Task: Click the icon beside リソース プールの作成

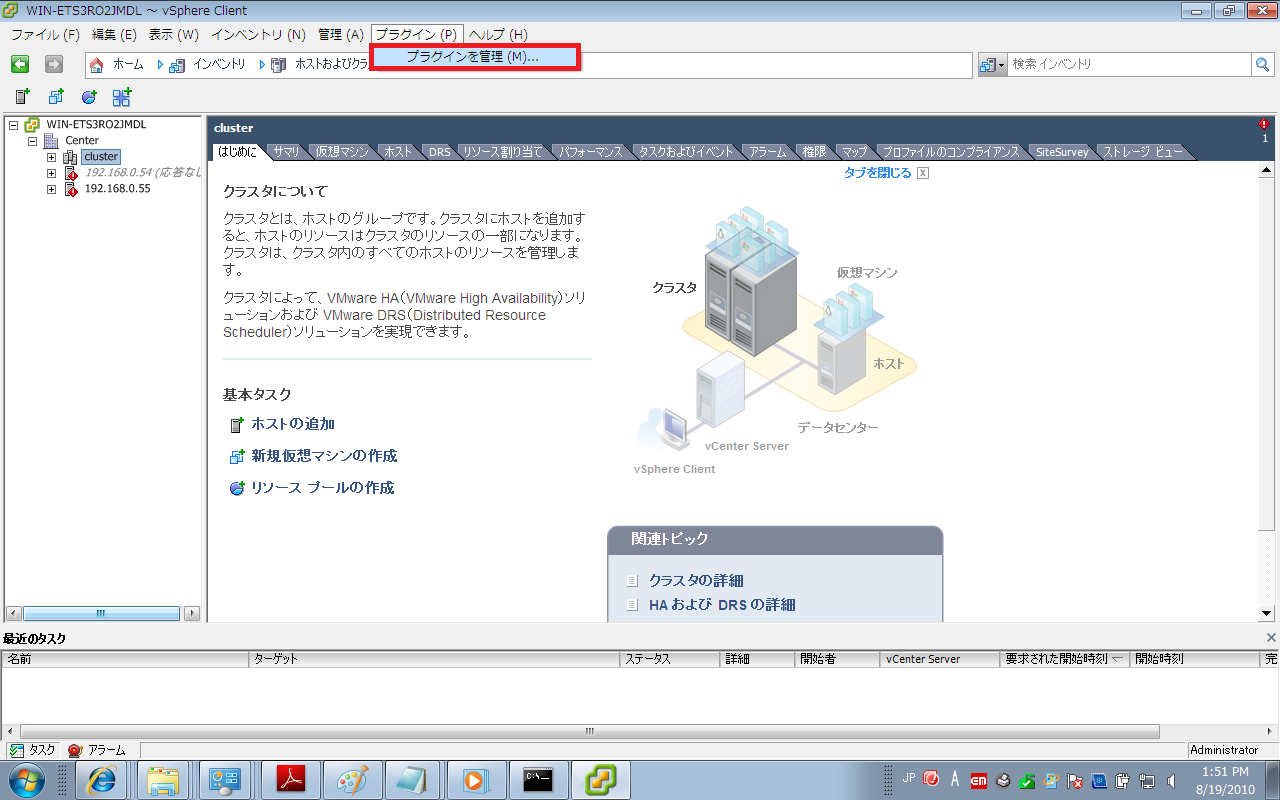Action: [x=237, y=489]
